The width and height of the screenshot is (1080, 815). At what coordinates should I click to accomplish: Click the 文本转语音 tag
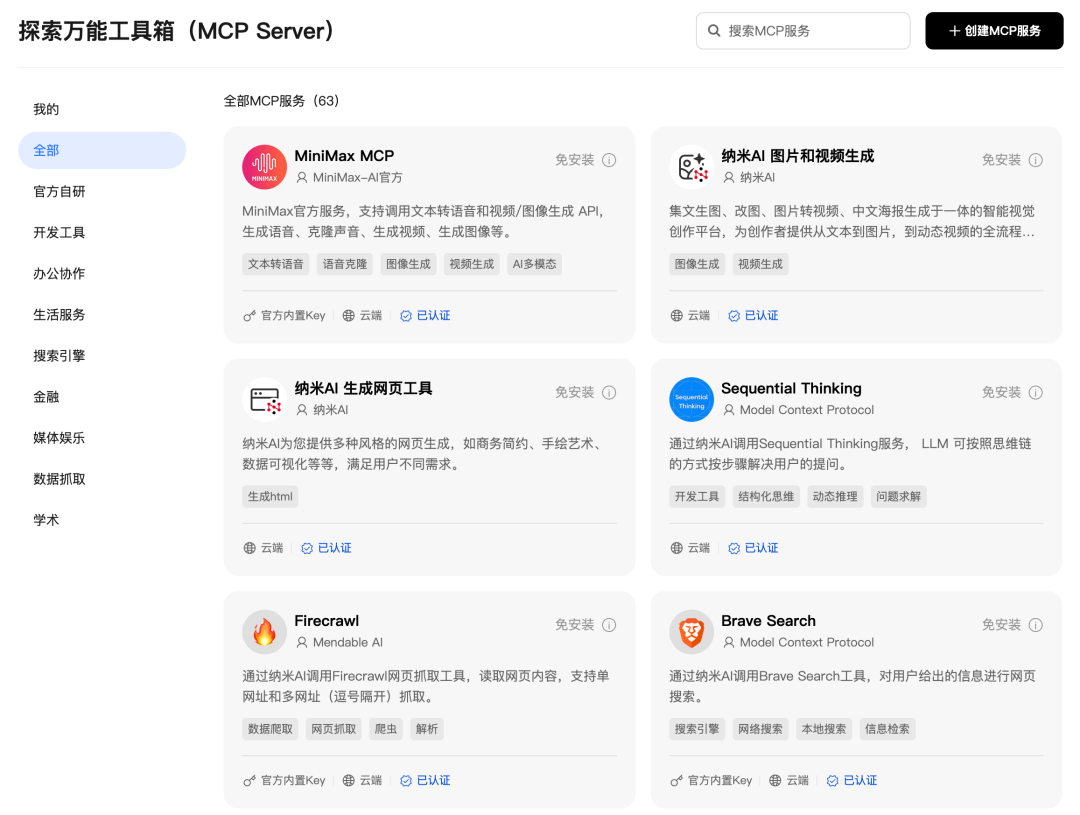tap(276, 264)
